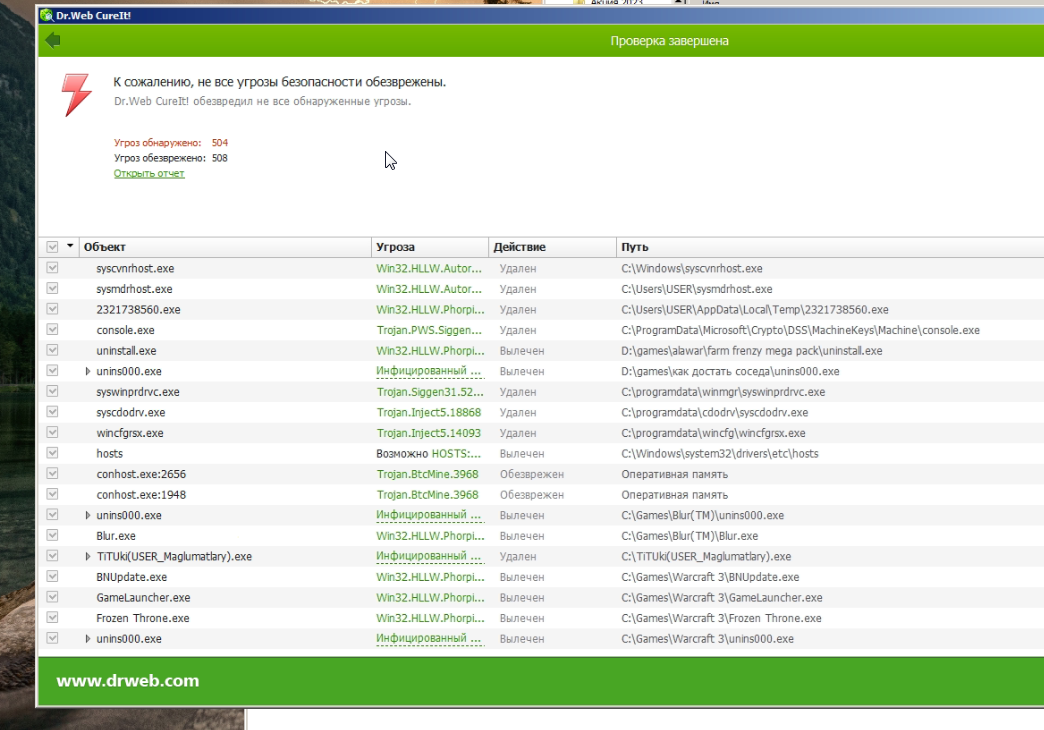Toggle checkbox for hosts row
This screenshot has width=1044, height=730.
pyautogui.click(x=52, y=453)
